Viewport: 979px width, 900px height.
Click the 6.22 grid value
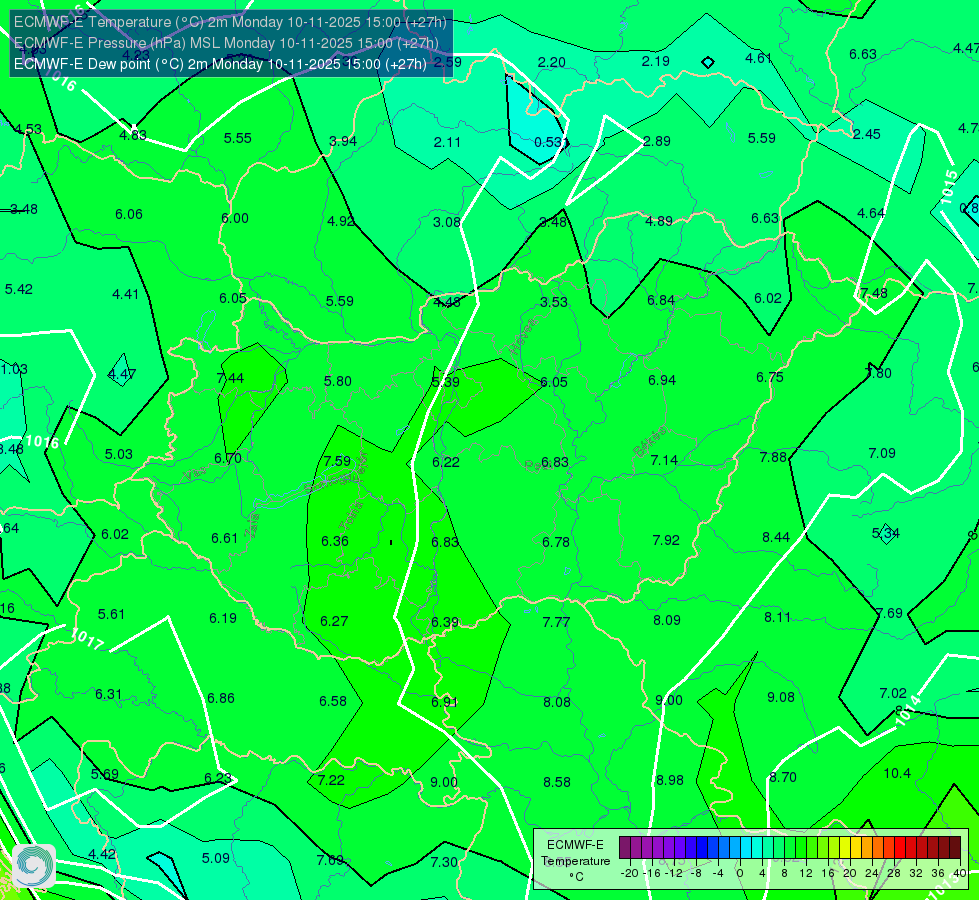[446, 462]
